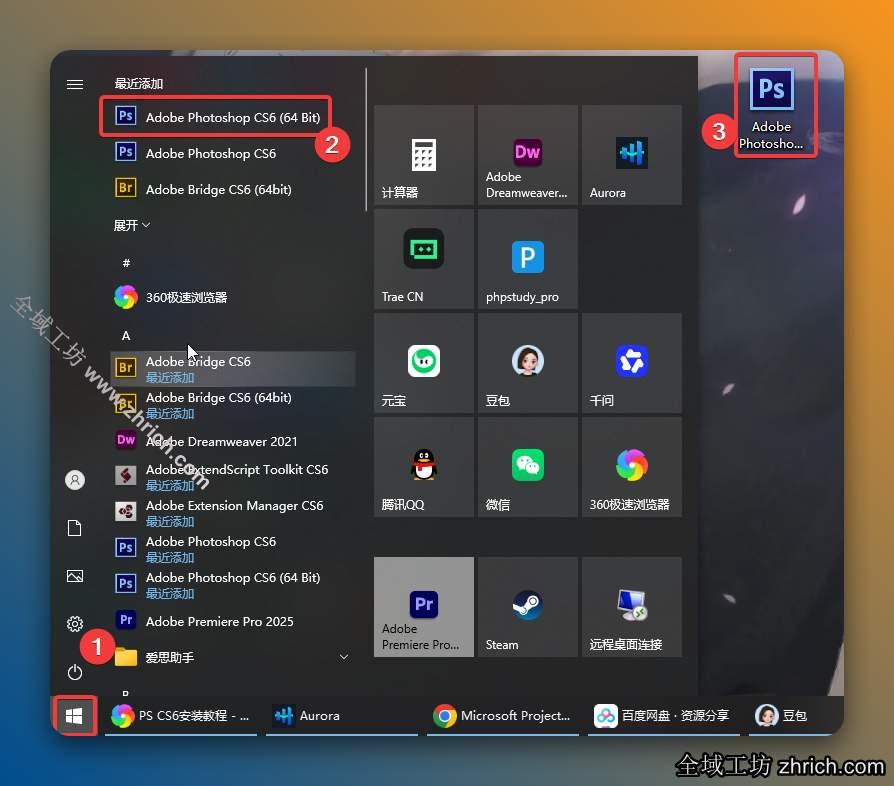Switch to Microsoft Project Chrome taskbar window
This screenshot has height=786, width=894.
pyautogui.click(x=503, y=715)
